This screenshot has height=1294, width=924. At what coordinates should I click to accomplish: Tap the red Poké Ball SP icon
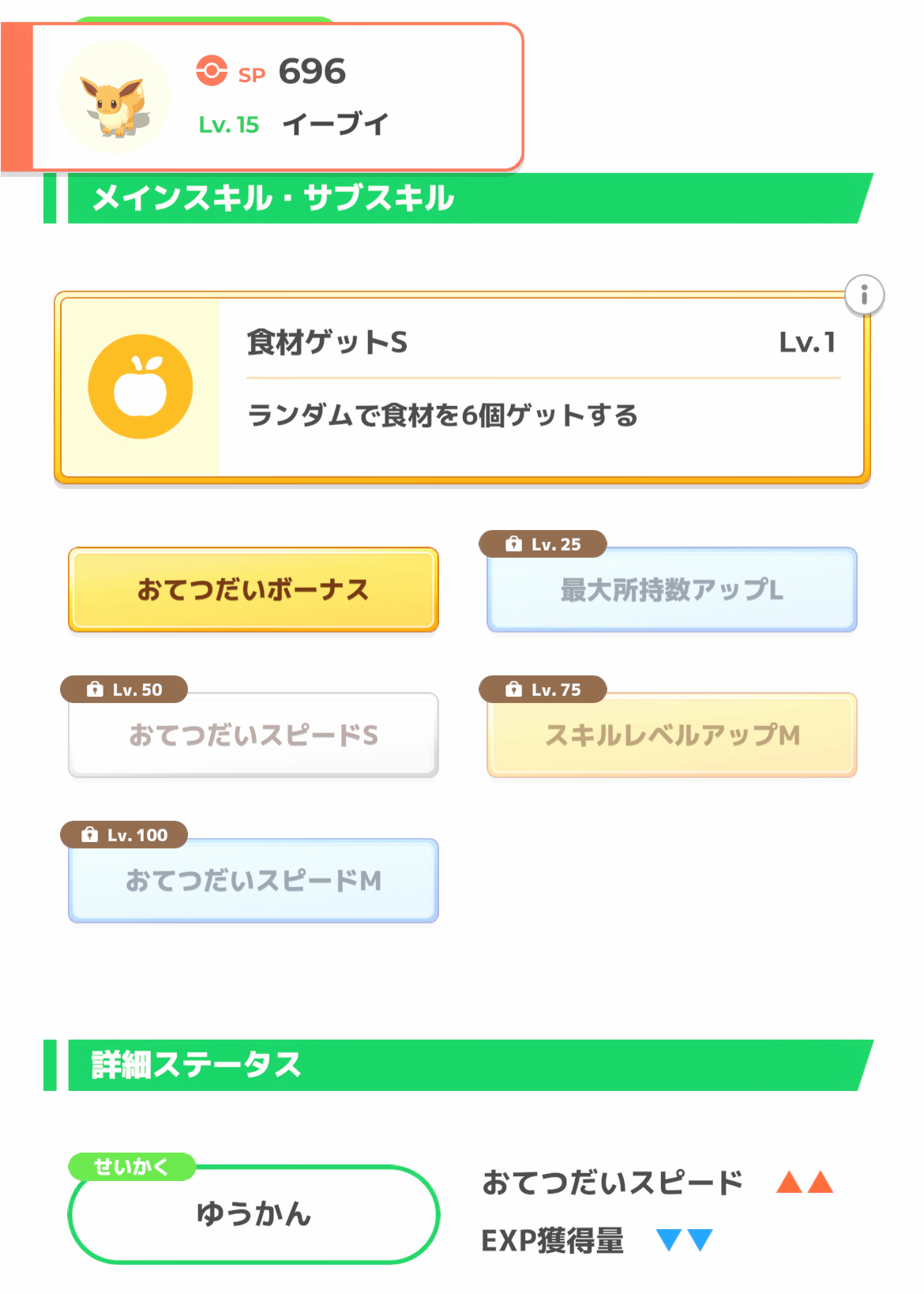[x=212, y=70]
